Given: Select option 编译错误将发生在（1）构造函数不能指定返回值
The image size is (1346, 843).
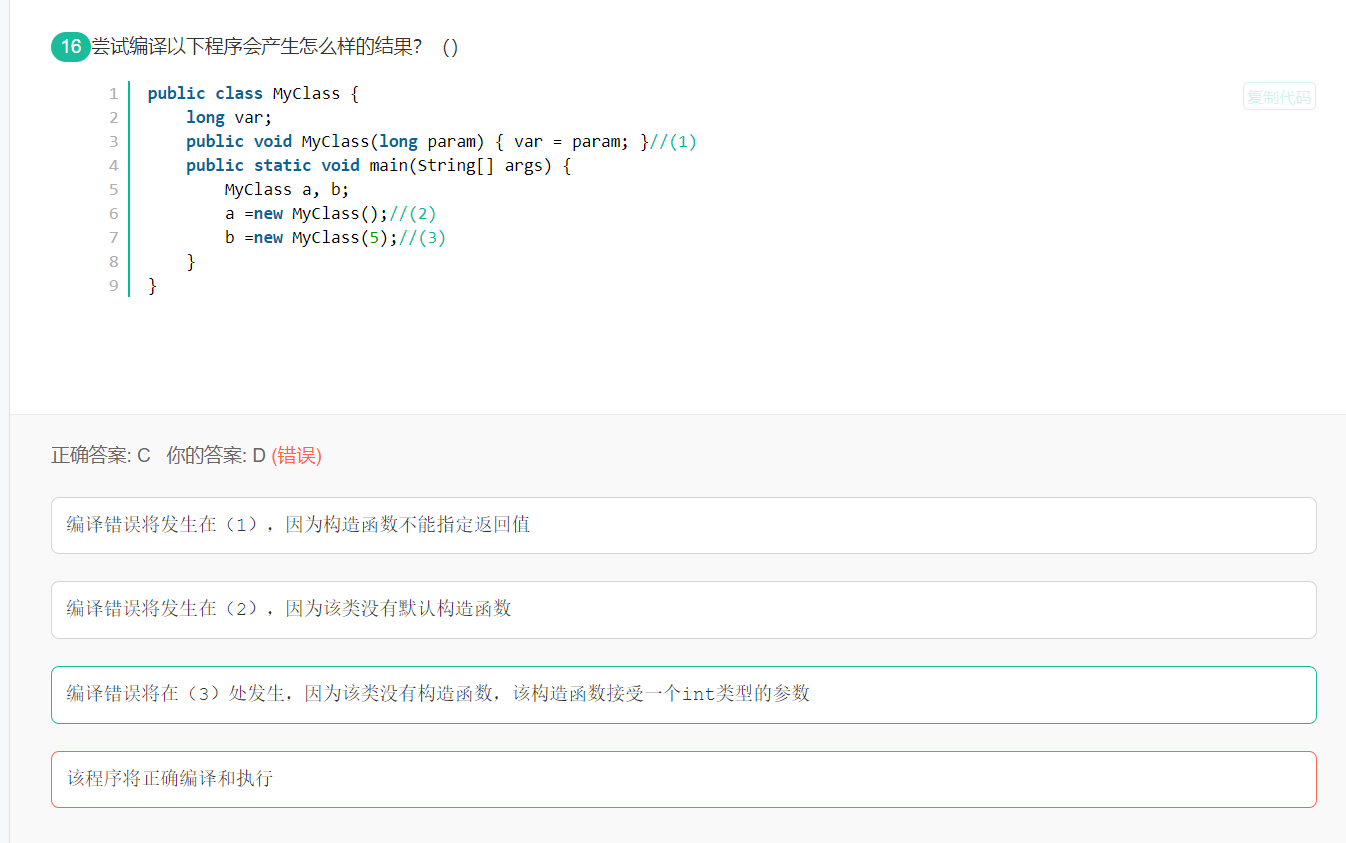Looking at the screenshot, I should pyautogui.click(x=684, y=525).
